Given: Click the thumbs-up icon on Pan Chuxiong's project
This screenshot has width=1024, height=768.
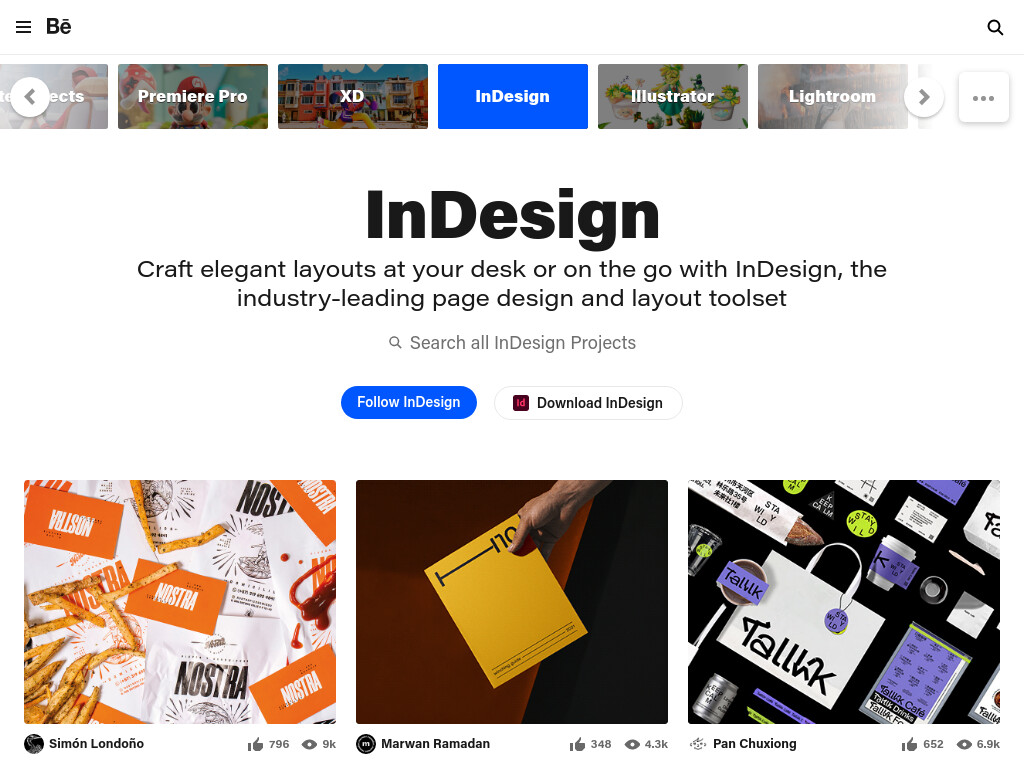Looking at the screenshot, I should tap(910, 744).
